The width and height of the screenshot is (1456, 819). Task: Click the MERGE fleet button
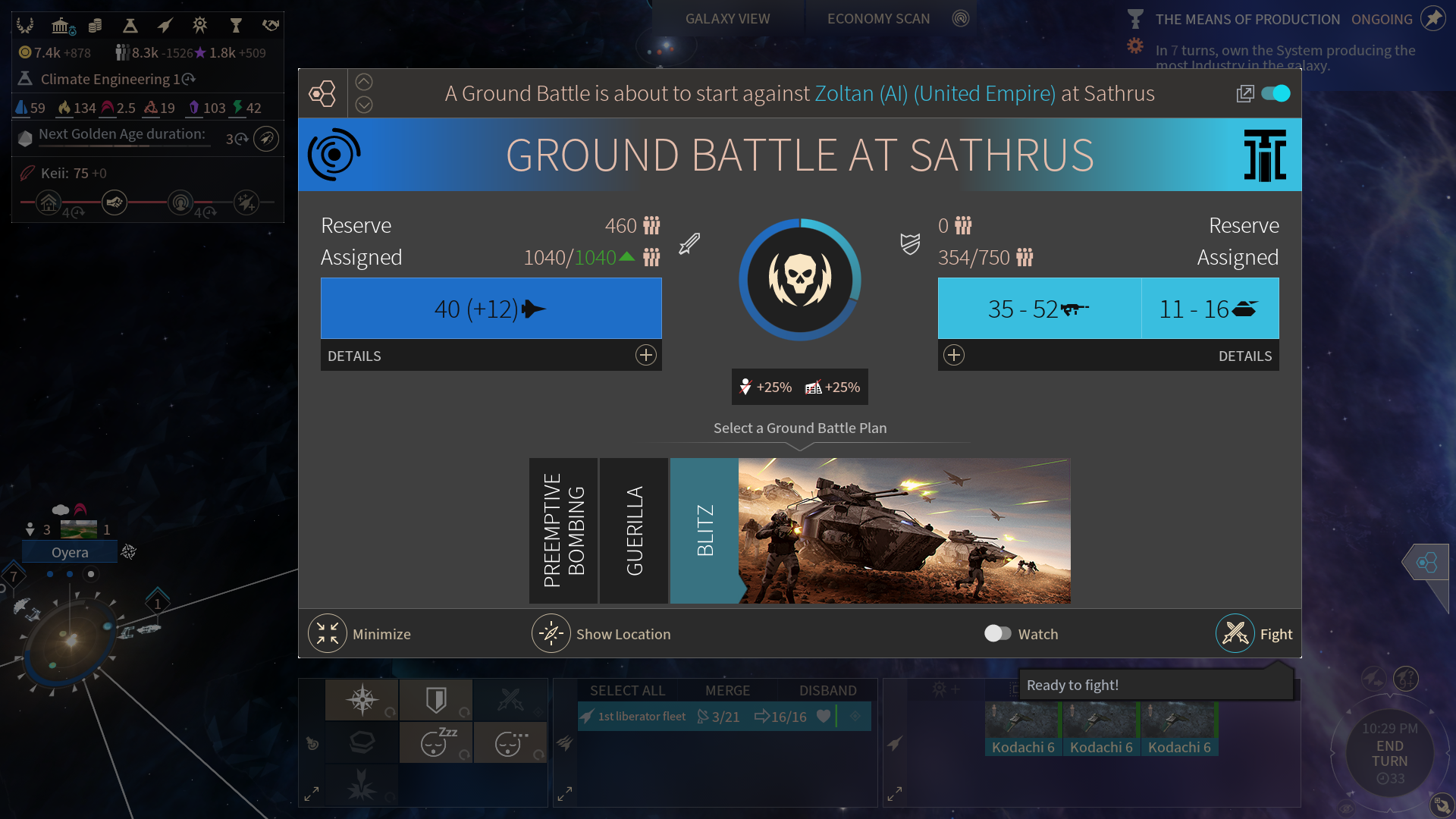click(x=726, y=690)
